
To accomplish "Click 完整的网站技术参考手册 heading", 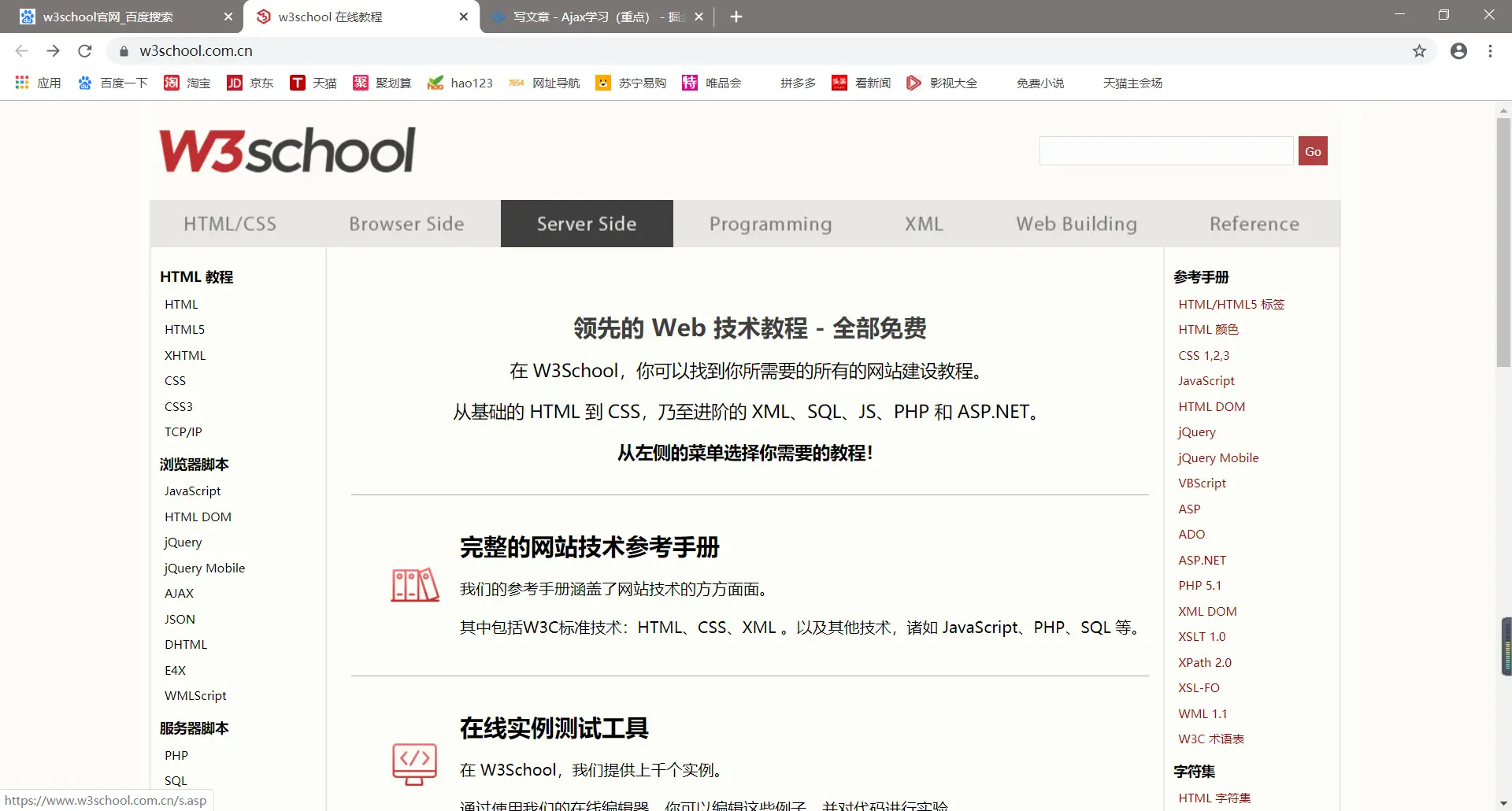I will [590, 547].
